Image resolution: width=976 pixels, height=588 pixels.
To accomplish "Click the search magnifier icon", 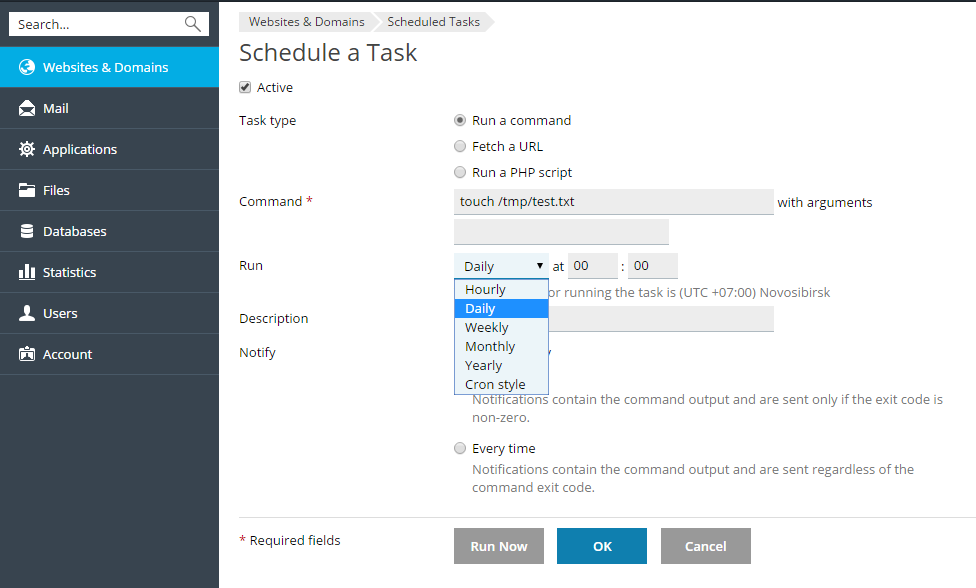I will pyautogui.click(x=193, y=24).
